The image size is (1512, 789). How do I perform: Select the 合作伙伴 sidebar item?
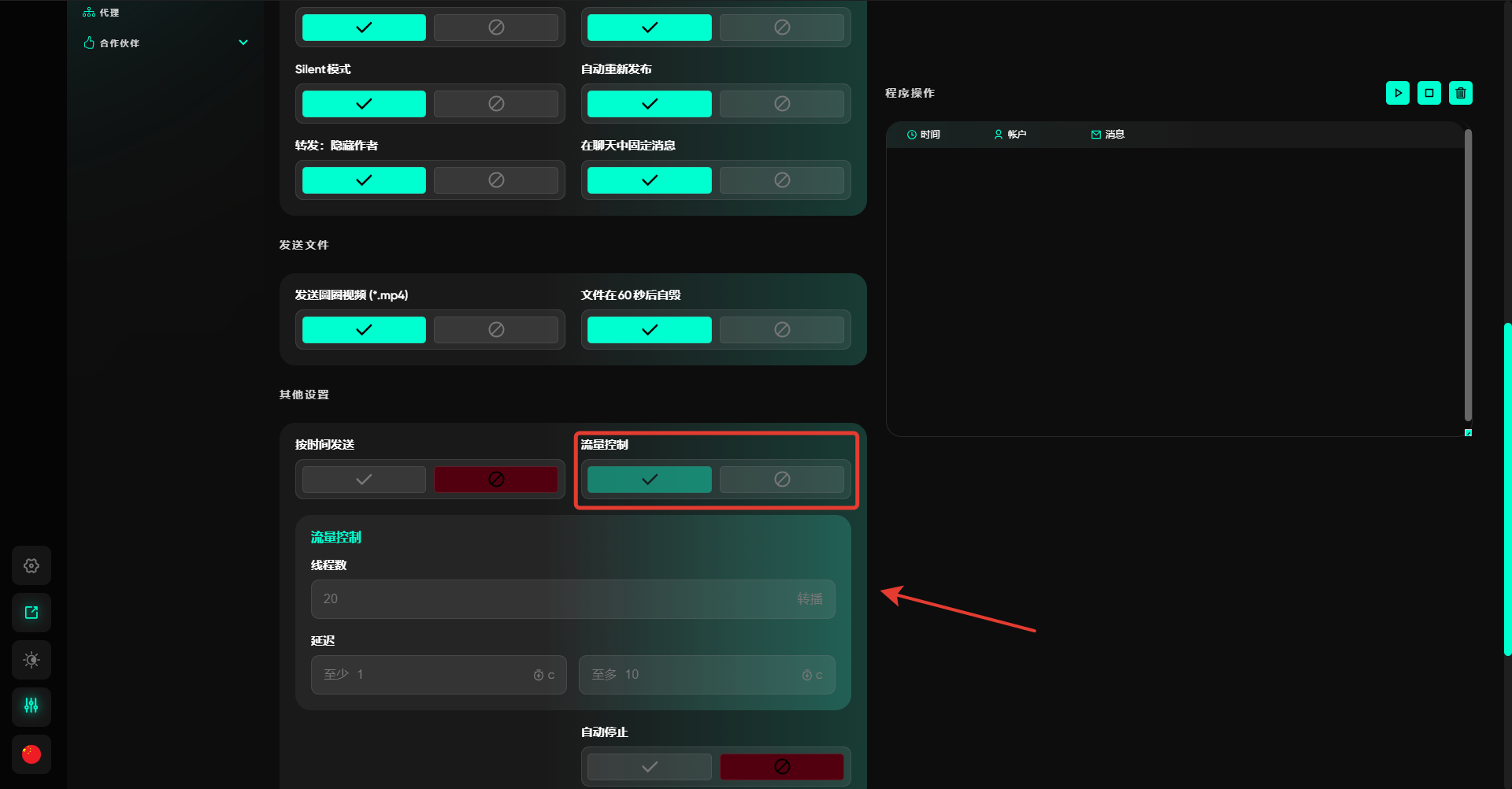pos(119,43)
